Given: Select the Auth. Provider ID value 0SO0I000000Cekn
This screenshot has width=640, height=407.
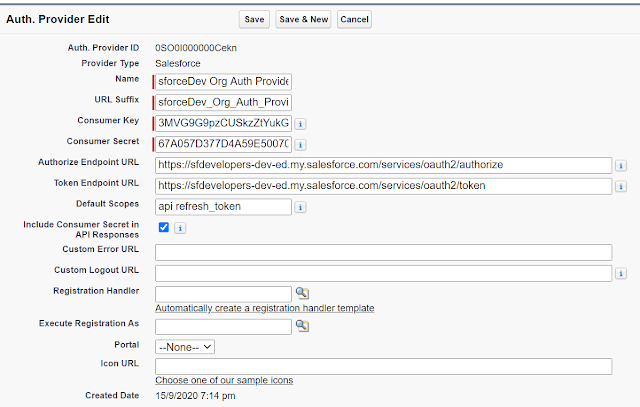Looking at the screenshot, I should click(x=196, y=48).
